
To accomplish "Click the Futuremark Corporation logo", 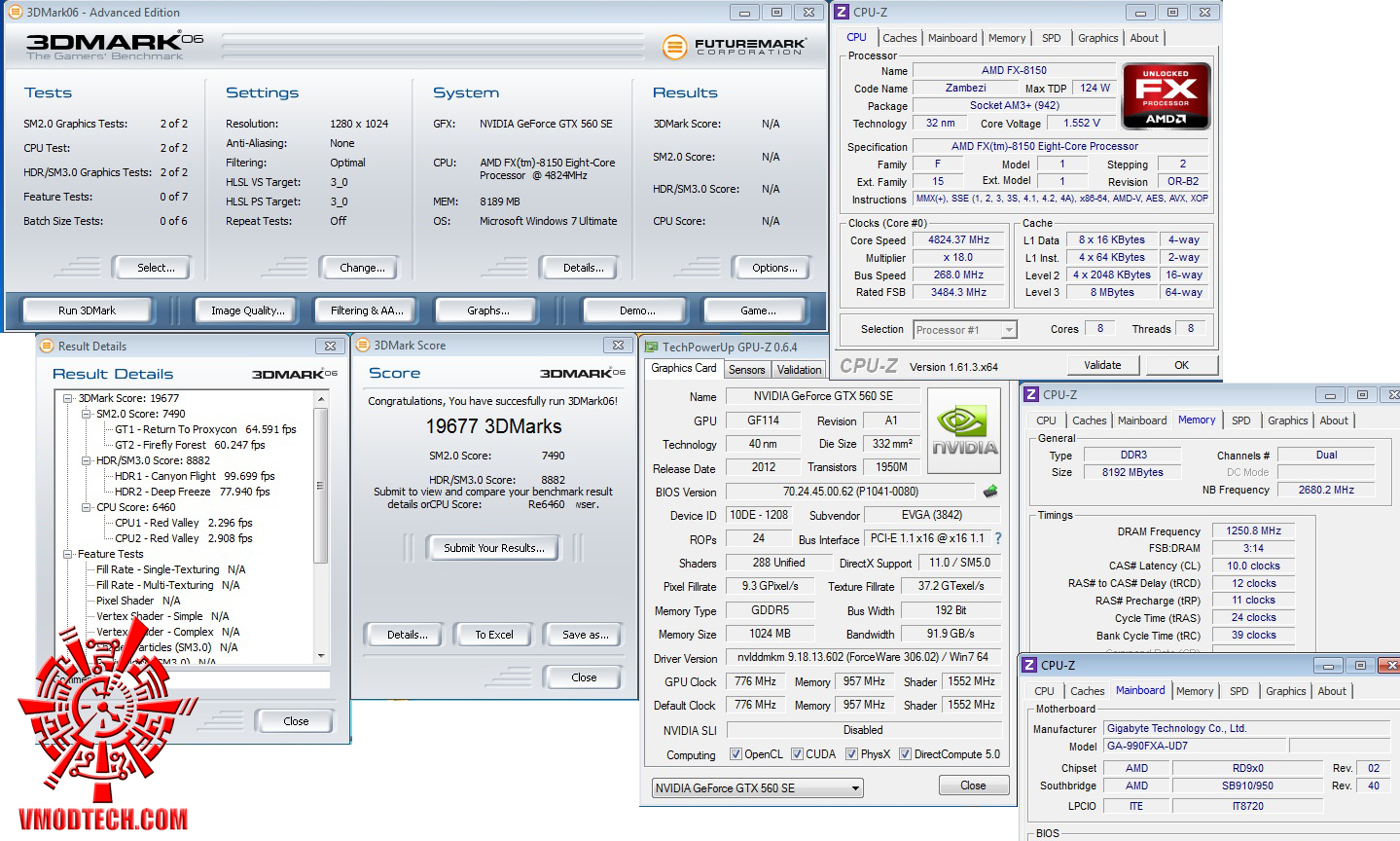I will point(735,46).
